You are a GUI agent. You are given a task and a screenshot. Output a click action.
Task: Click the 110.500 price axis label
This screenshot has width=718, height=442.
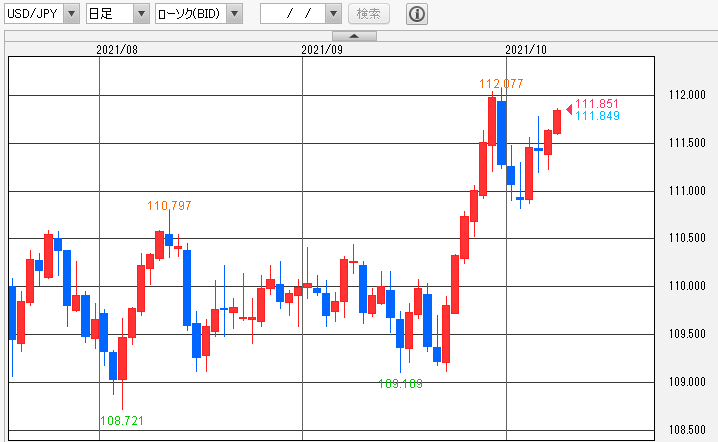click(687, 238)
